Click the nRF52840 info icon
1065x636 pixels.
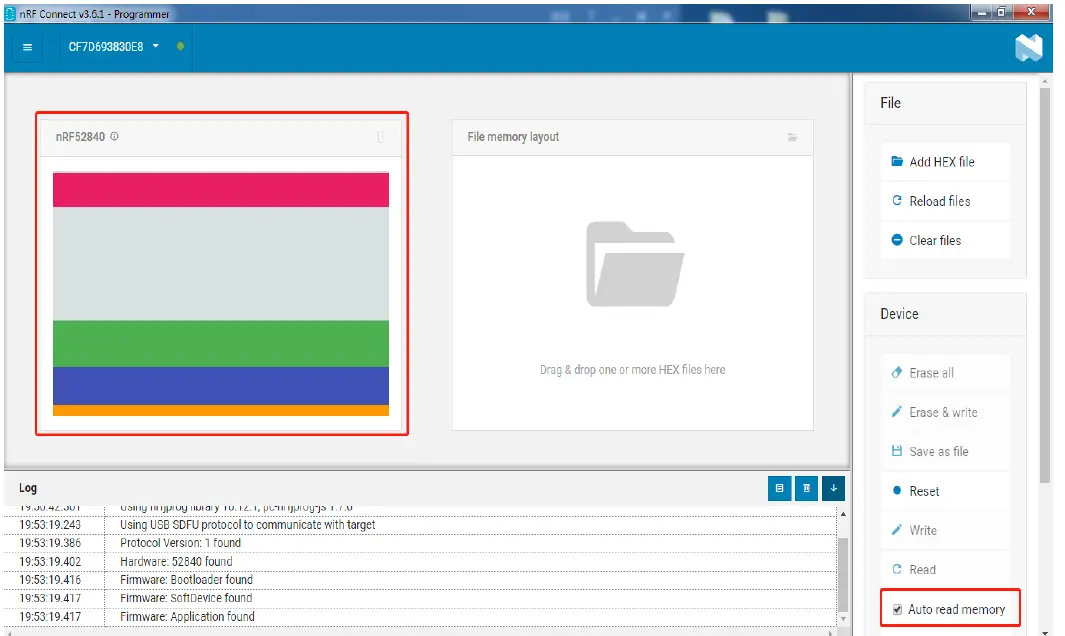114,136
